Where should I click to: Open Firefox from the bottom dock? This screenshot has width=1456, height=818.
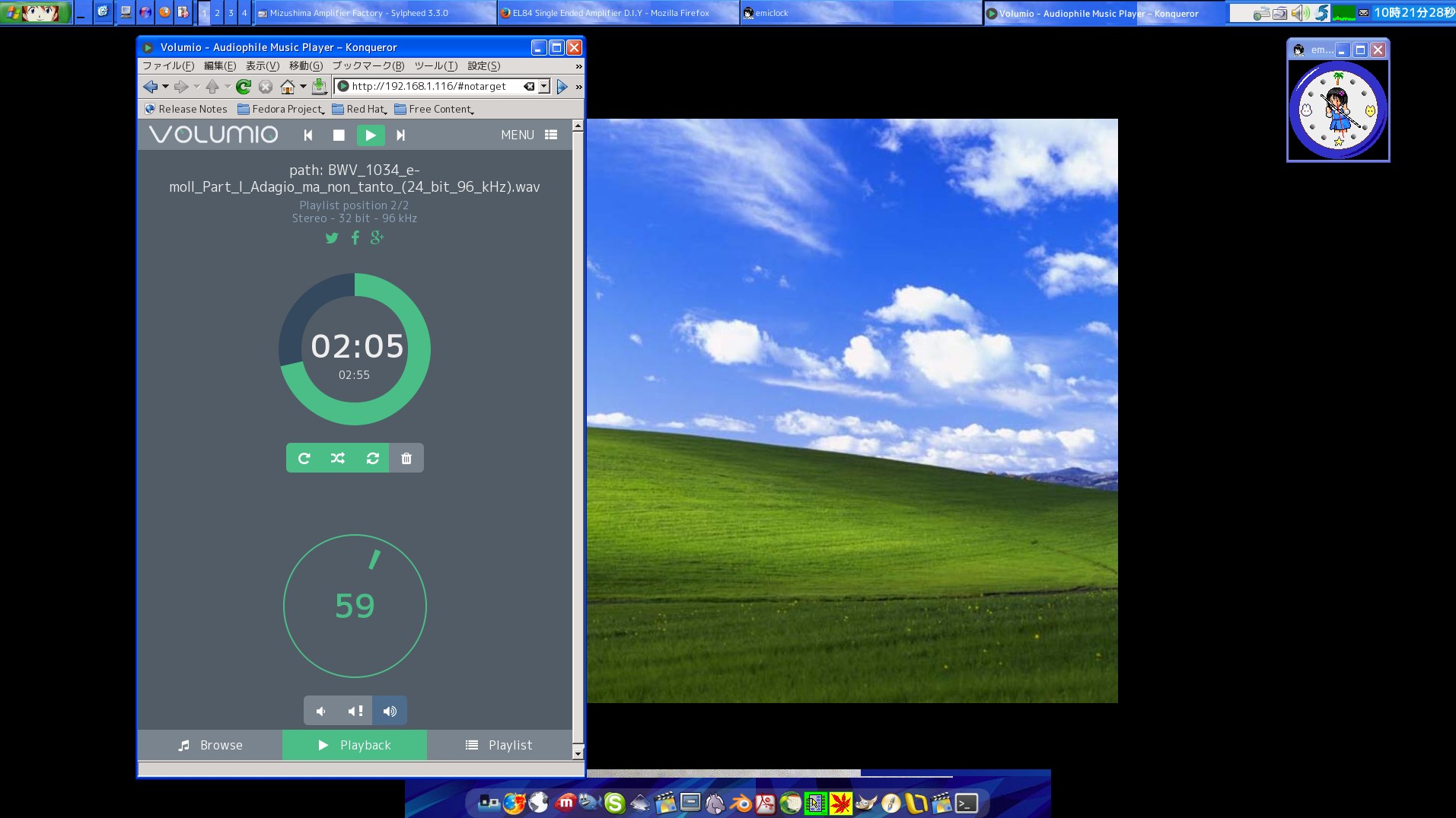pos(515,803)
